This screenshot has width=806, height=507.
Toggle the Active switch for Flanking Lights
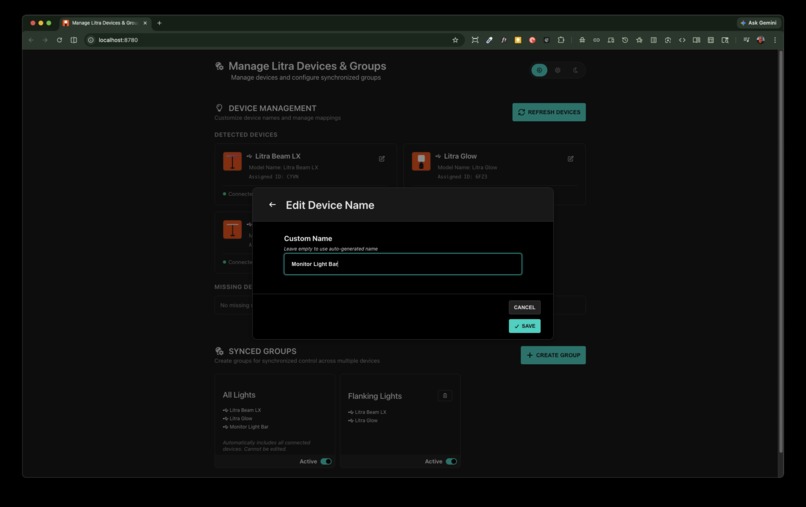(451, 461)
